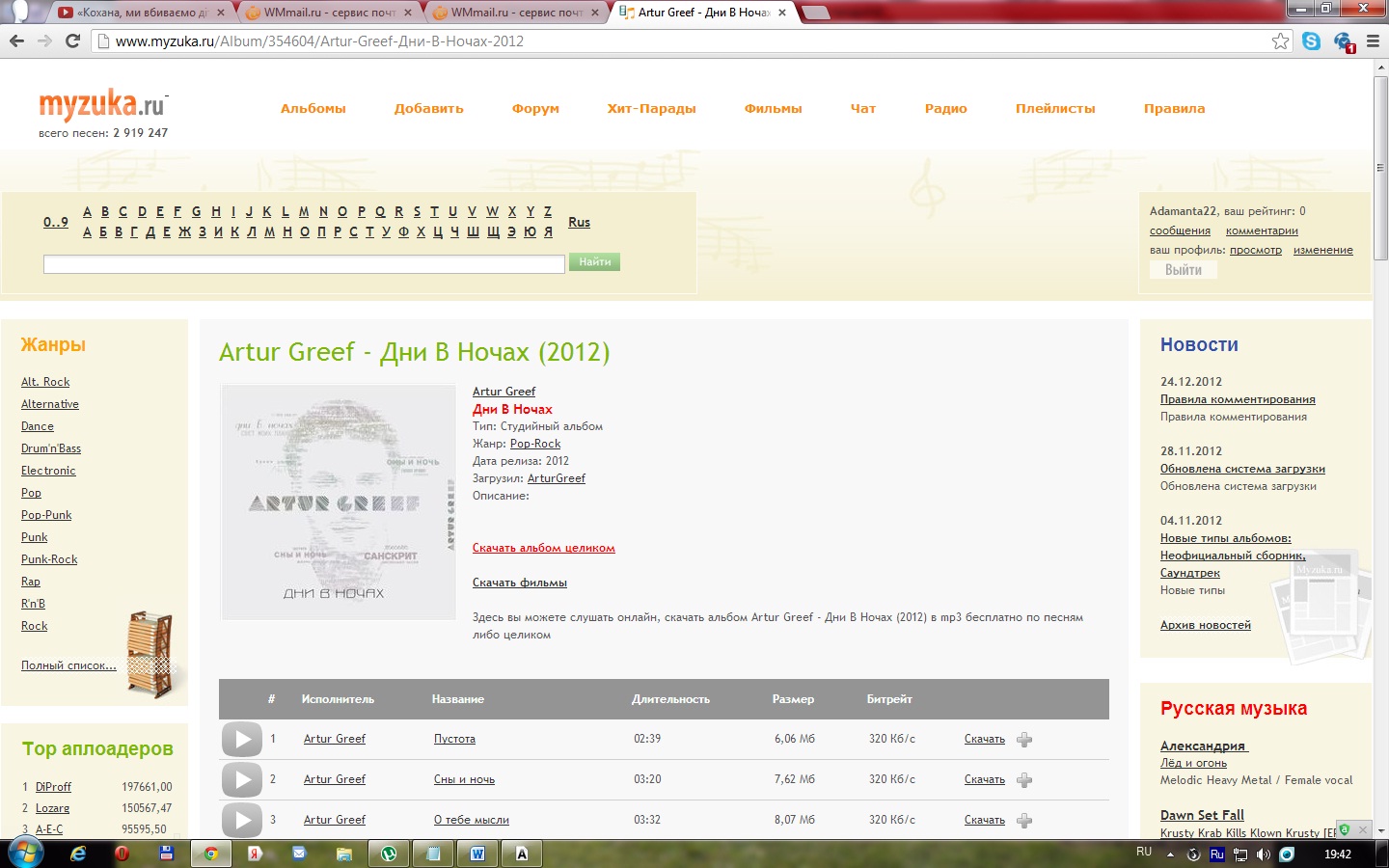Open Добавить in site navigation
Viewport: 1389px width, 868px height.
428,109
